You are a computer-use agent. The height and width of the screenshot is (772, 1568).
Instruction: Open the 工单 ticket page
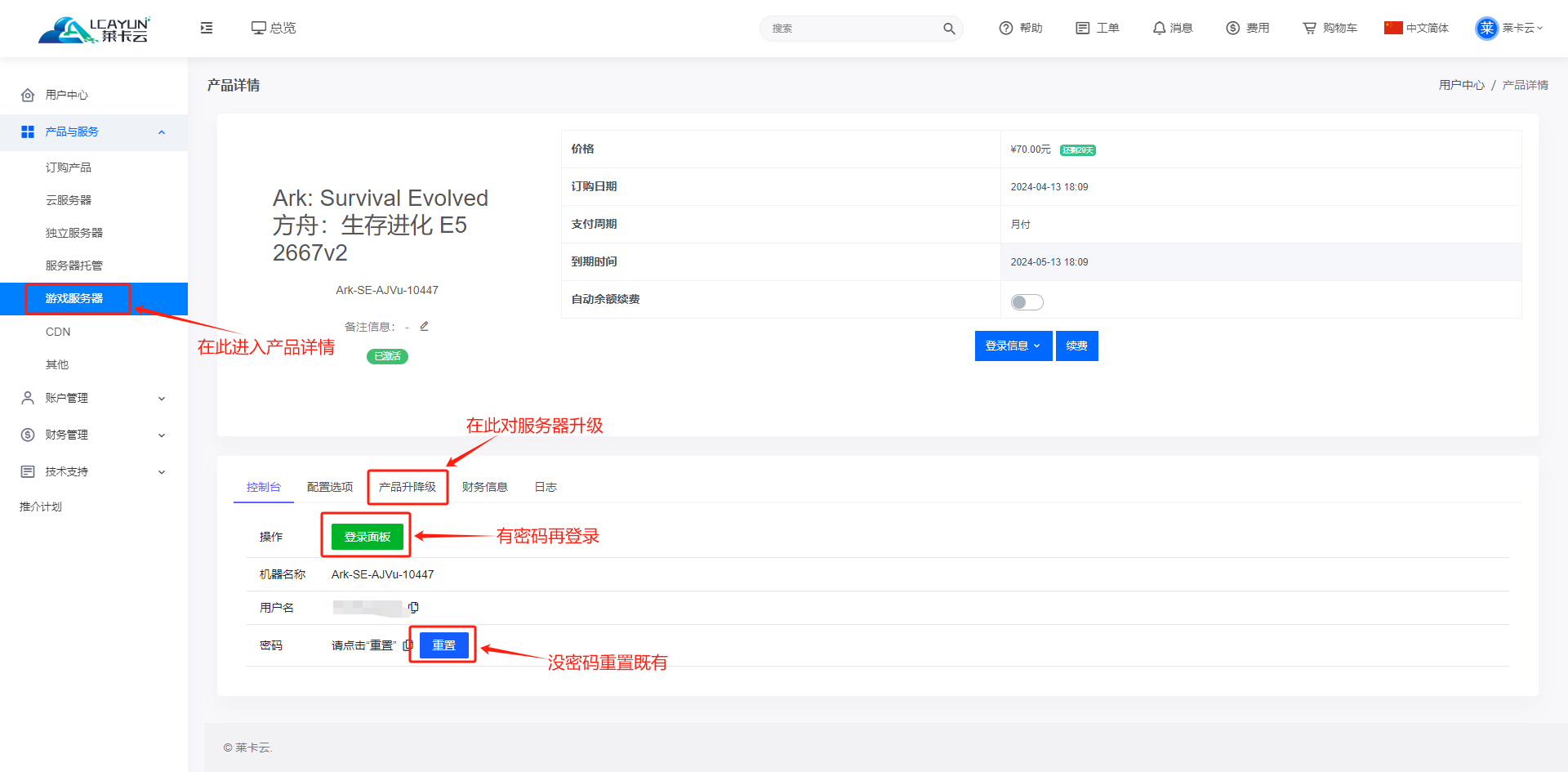click(x=1098, y=28)
